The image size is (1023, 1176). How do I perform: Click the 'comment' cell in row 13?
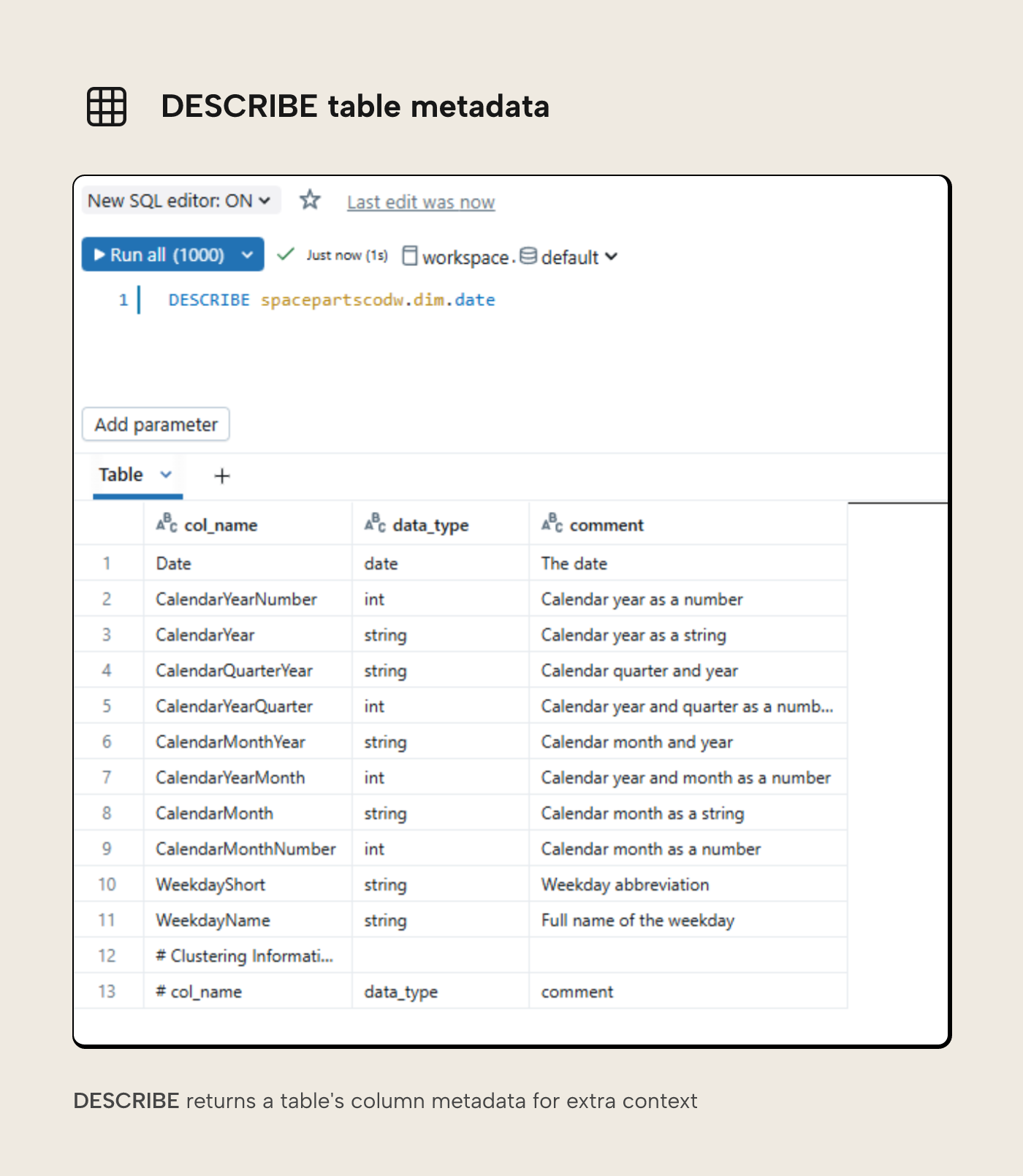688,992
